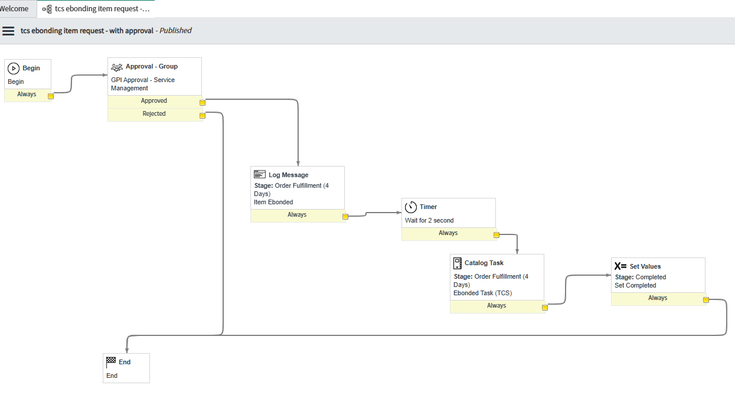
Task: Click the Catalog Task activity icon
Action: pos(457,263)
